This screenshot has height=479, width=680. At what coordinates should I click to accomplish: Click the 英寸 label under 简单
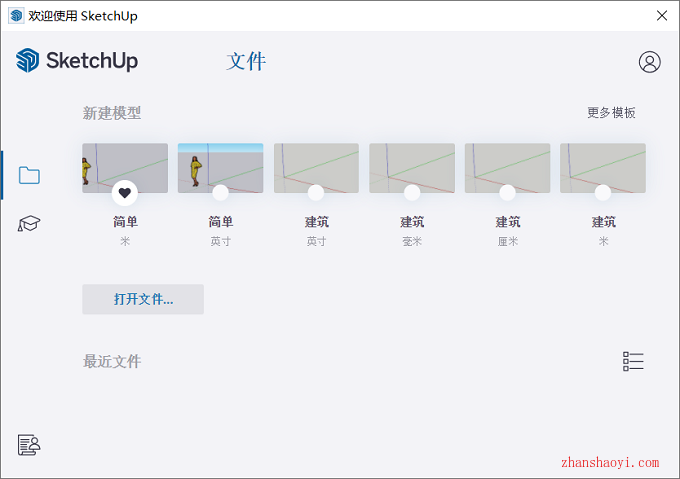click(x=220, y=241)
